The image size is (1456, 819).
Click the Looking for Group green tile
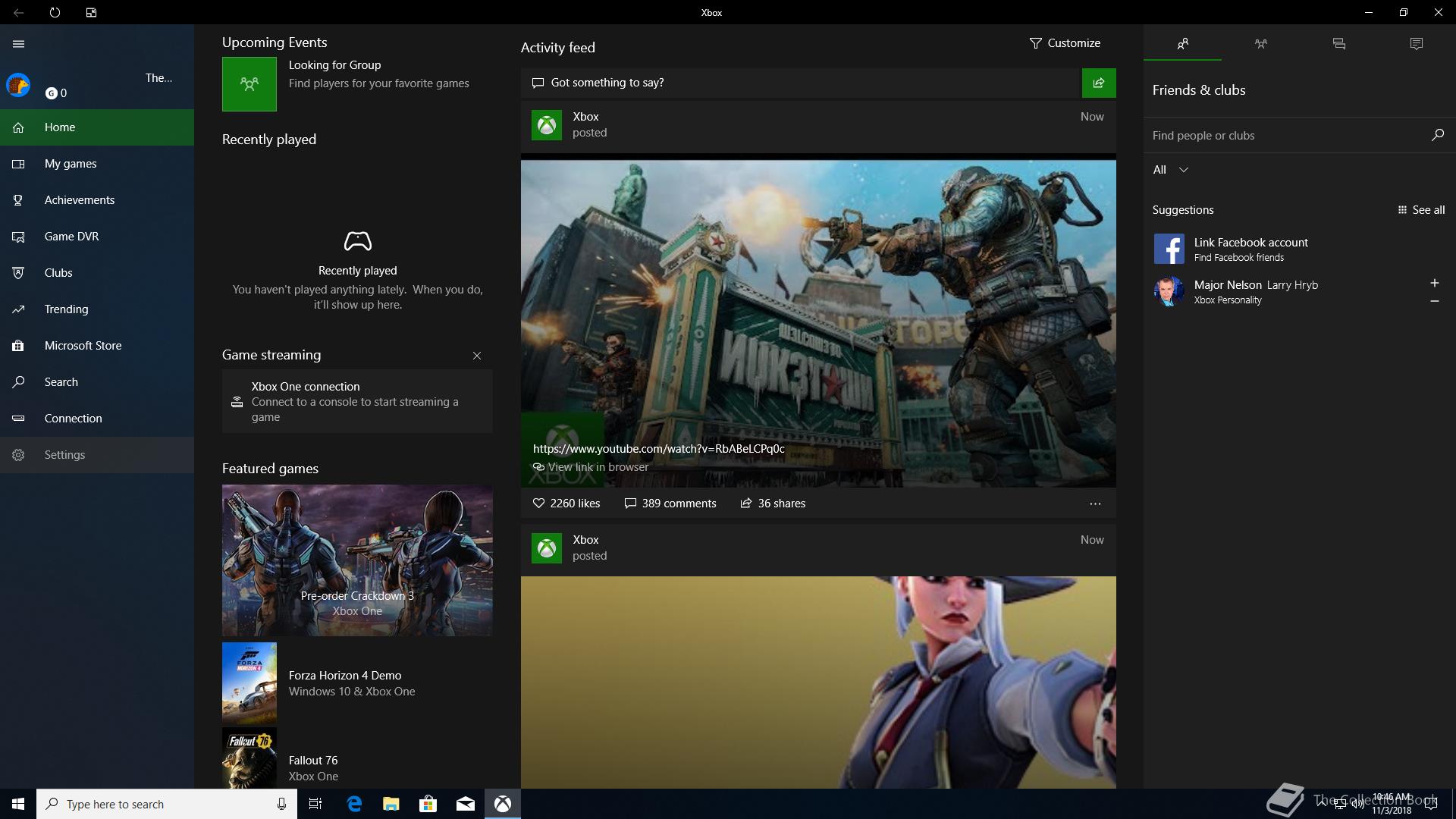tap(249, 84)
